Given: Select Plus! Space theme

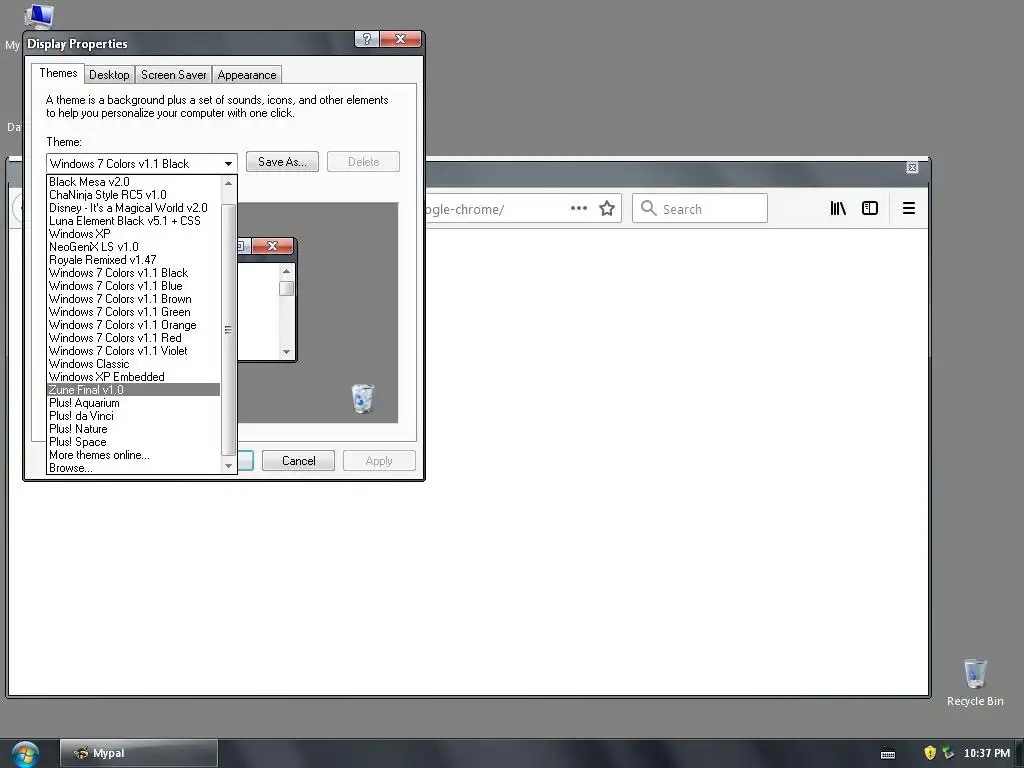Looking at the screenshot, I should pyautogui.click(x=134, y=442).
